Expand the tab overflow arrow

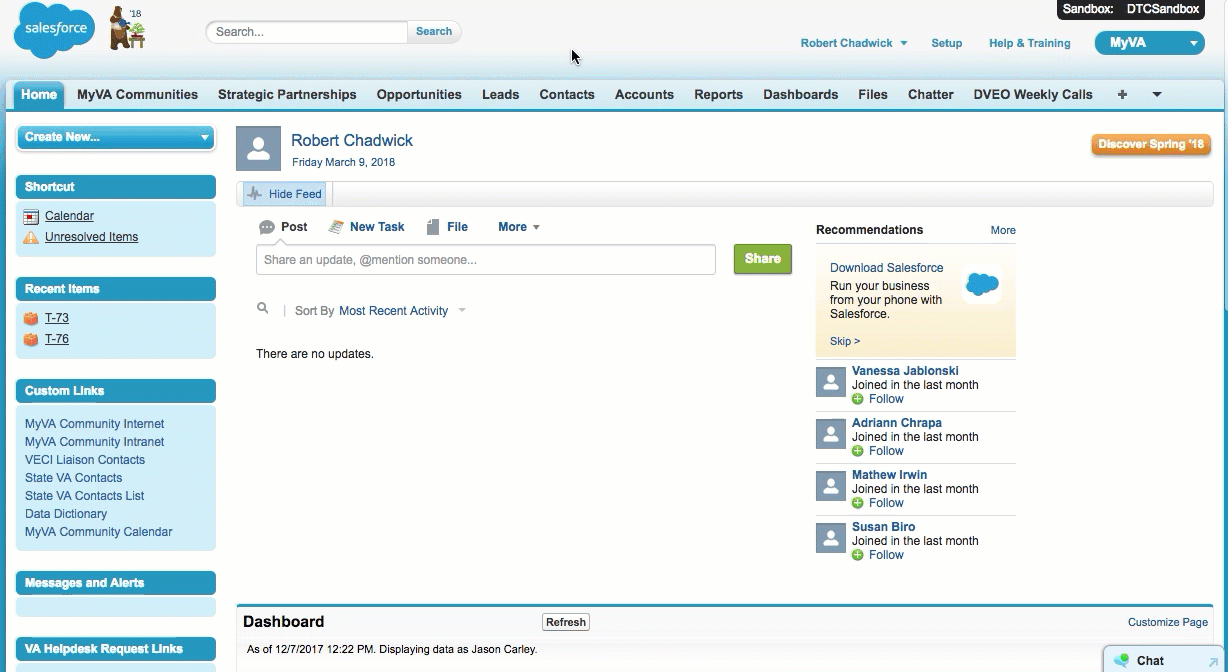[1157, 95]
